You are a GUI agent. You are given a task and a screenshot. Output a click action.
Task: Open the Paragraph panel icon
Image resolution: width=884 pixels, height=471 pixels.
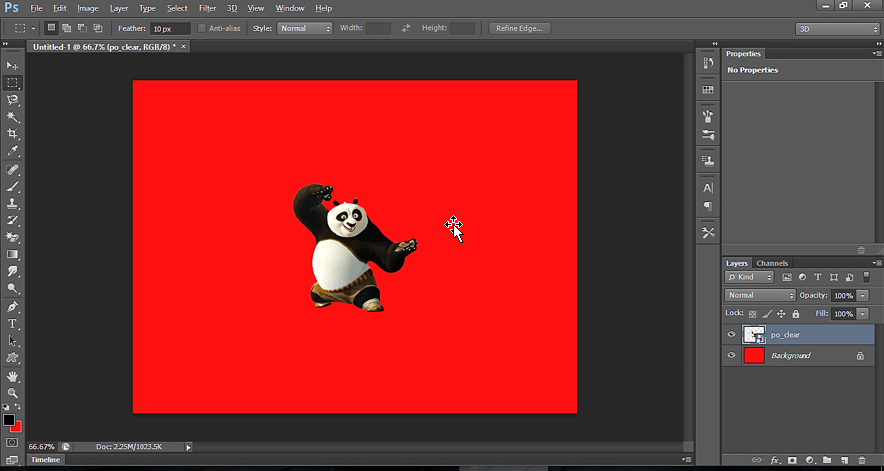point(708,206)
